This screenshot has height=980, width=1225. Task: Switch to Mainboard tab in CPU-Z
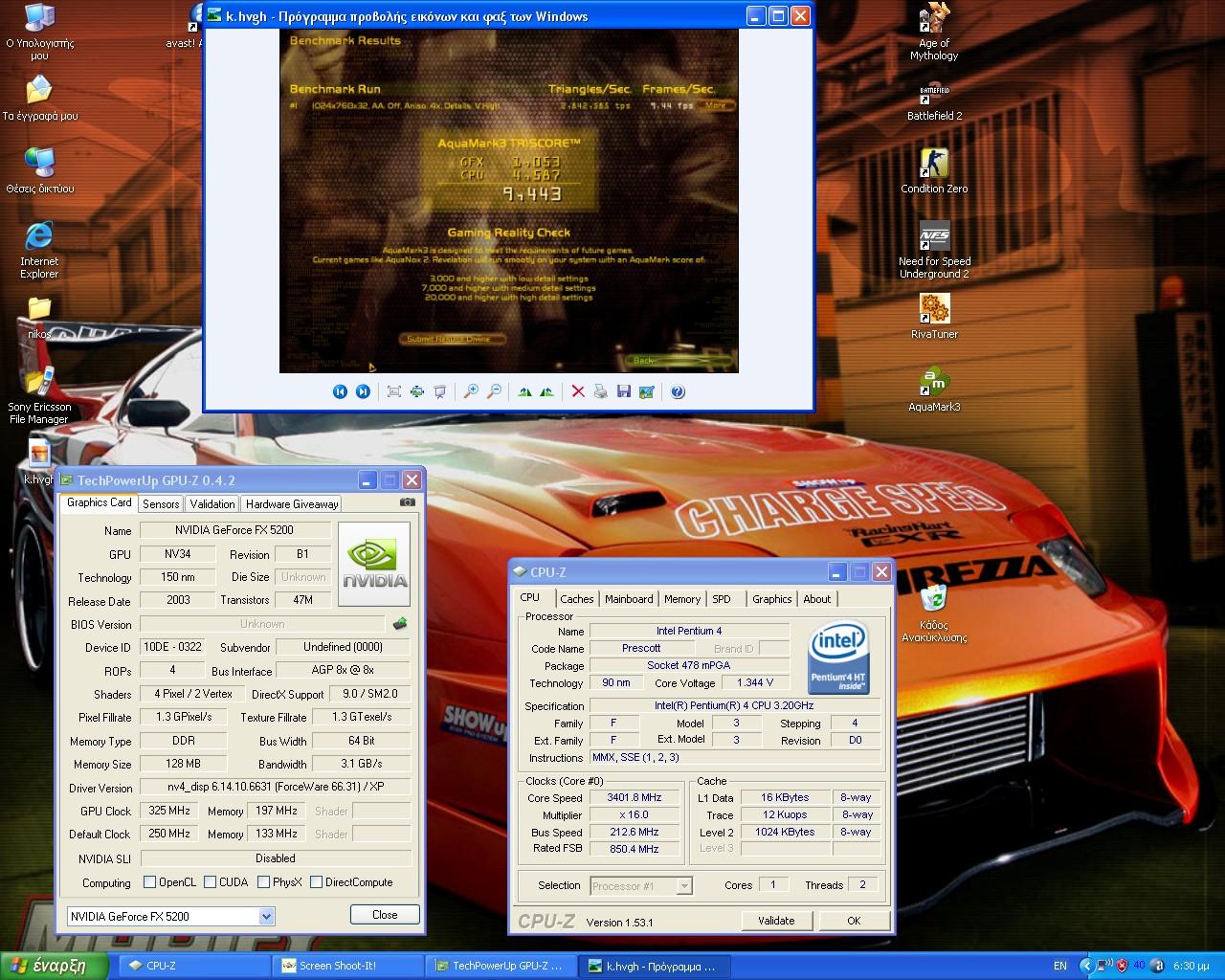[629, 599]
